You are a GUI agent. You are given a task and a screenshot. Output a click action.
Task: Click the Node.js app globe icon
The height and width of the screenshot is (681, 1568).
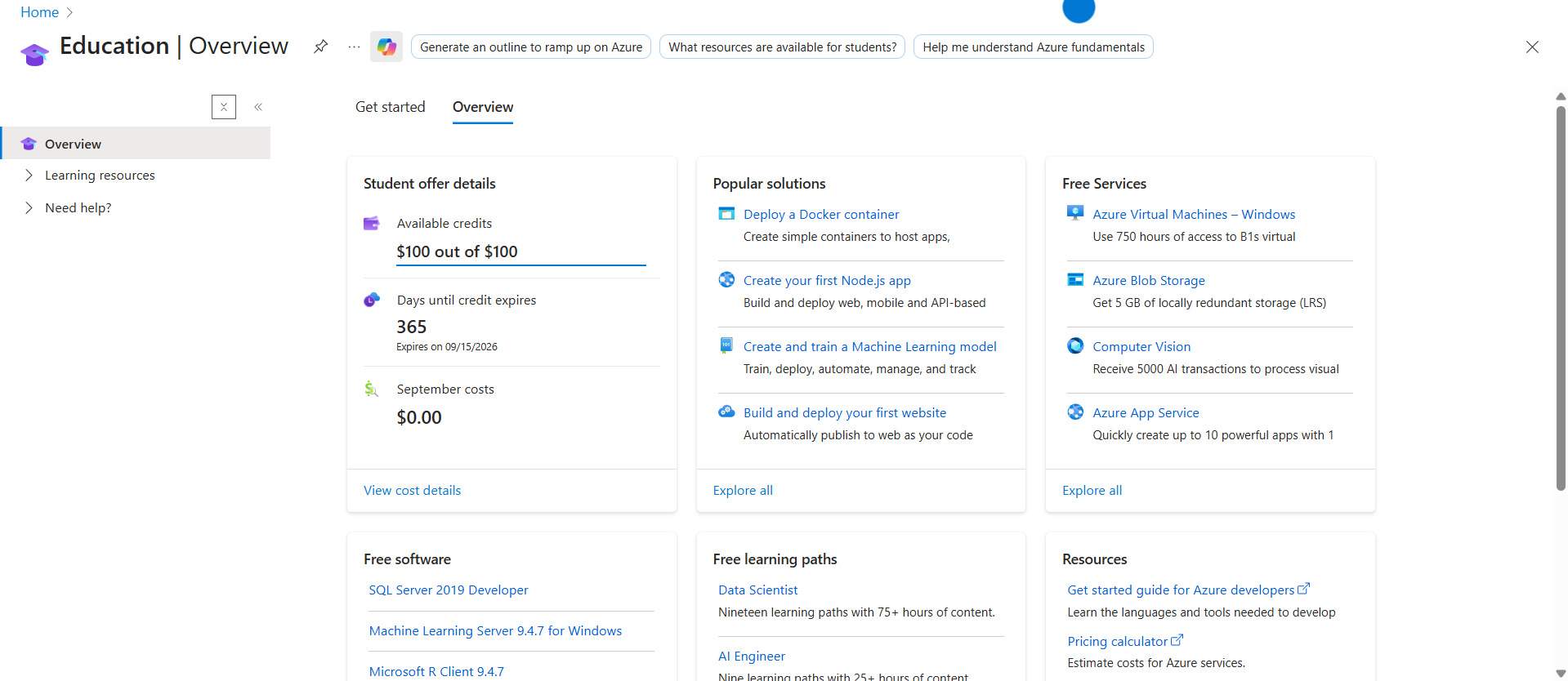point(726,280)
